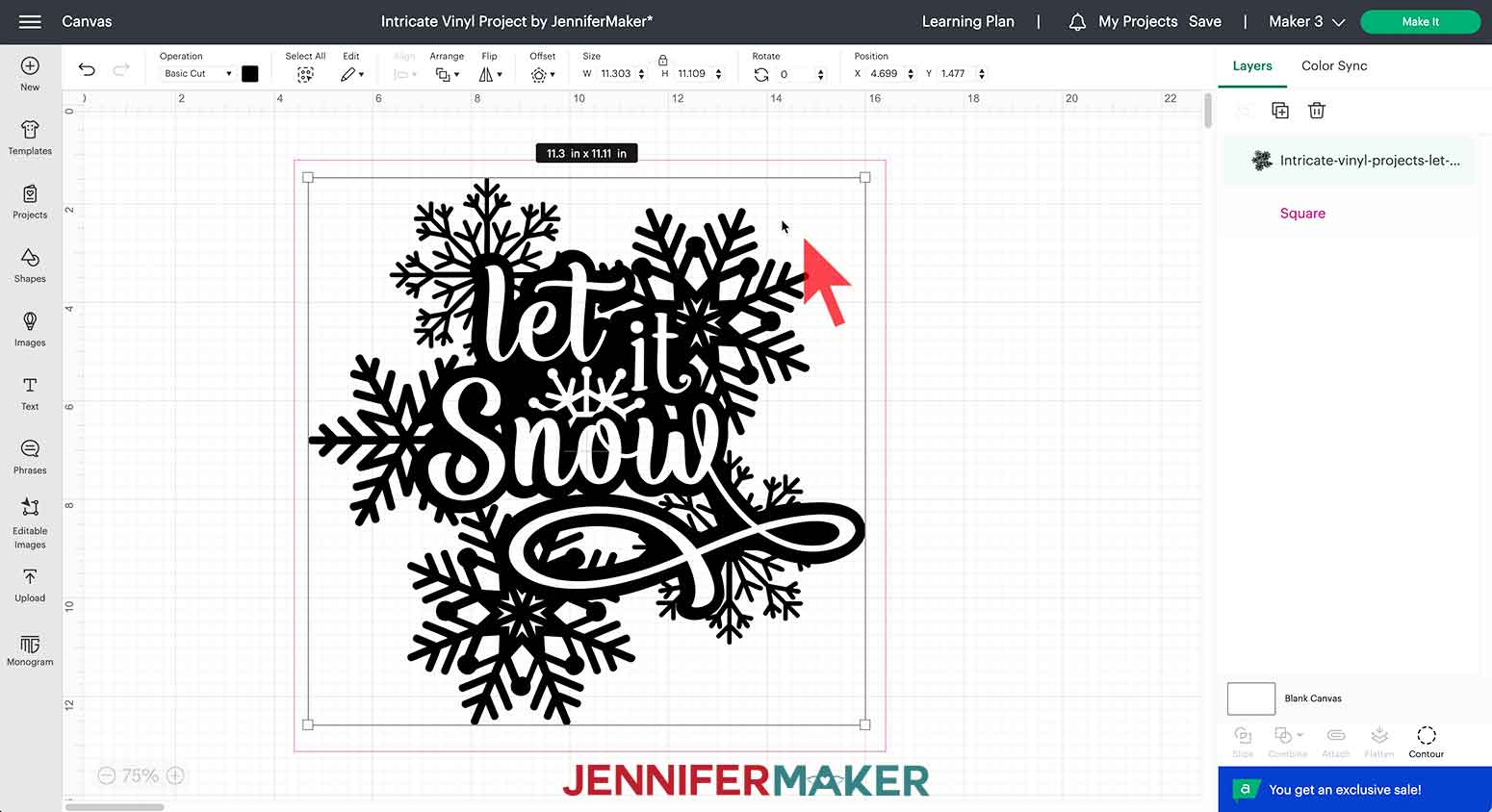1492x812 pixels.
Task: Click the project title text
Action: (x=517, y=21)
